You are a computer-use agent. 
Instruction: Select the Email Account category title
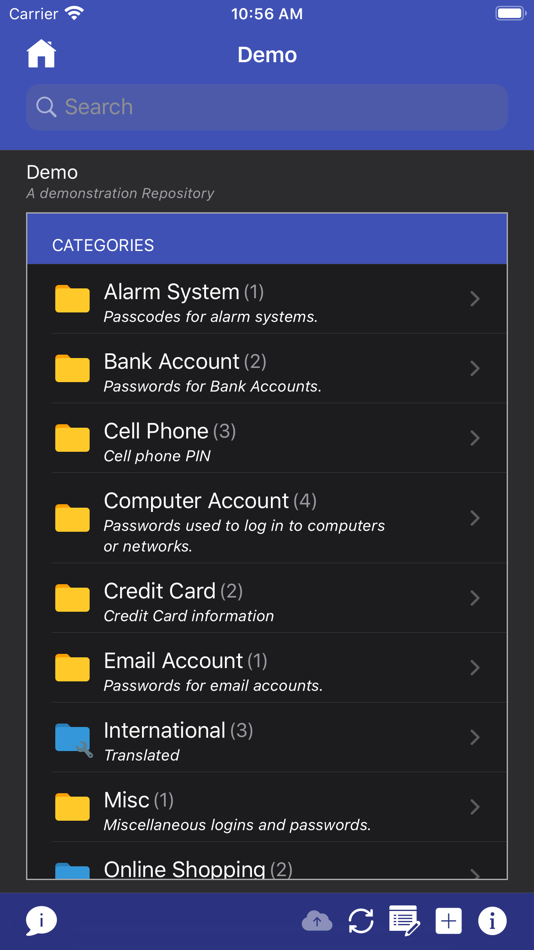[x=173, y=661]
